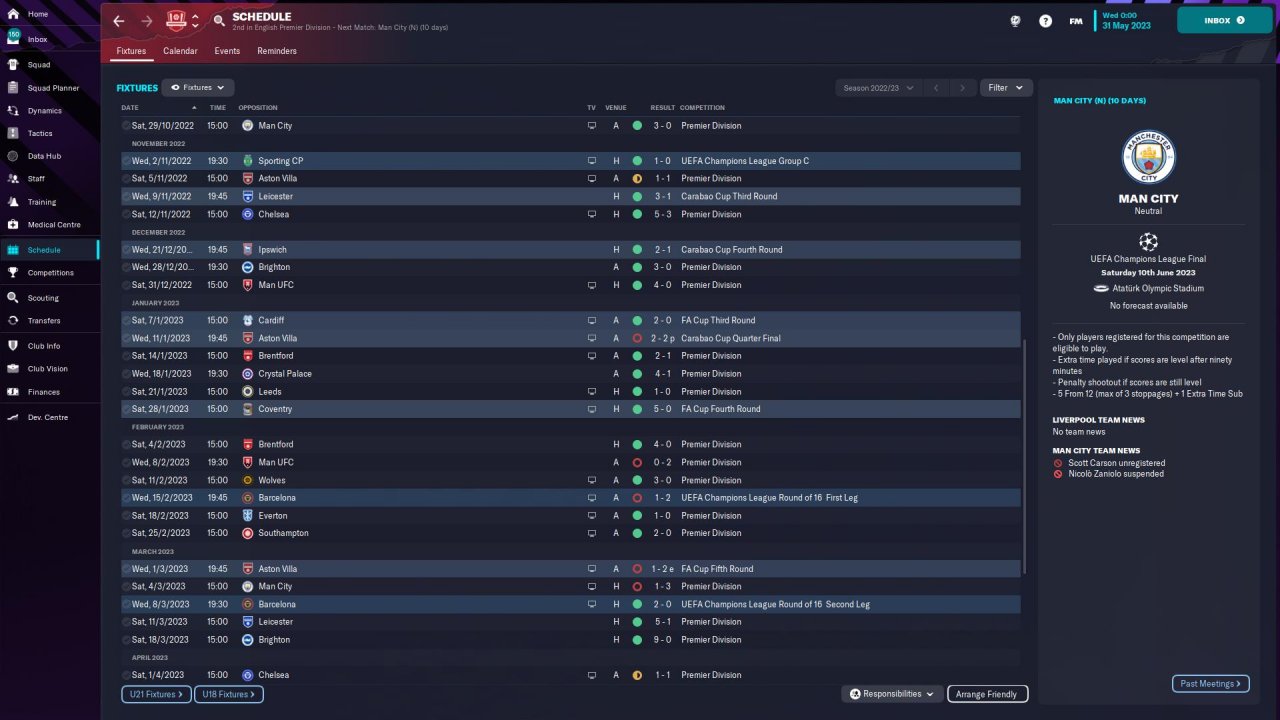
Task: Tick the circle for the Wolves fixture
Action: pos(126,480)
